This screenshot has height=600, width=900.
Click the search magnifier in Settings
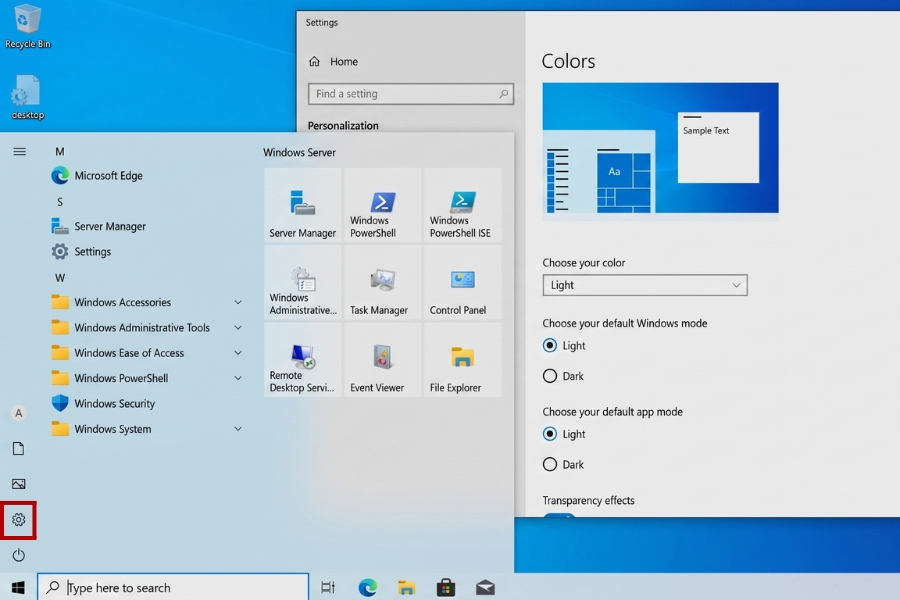503,94
